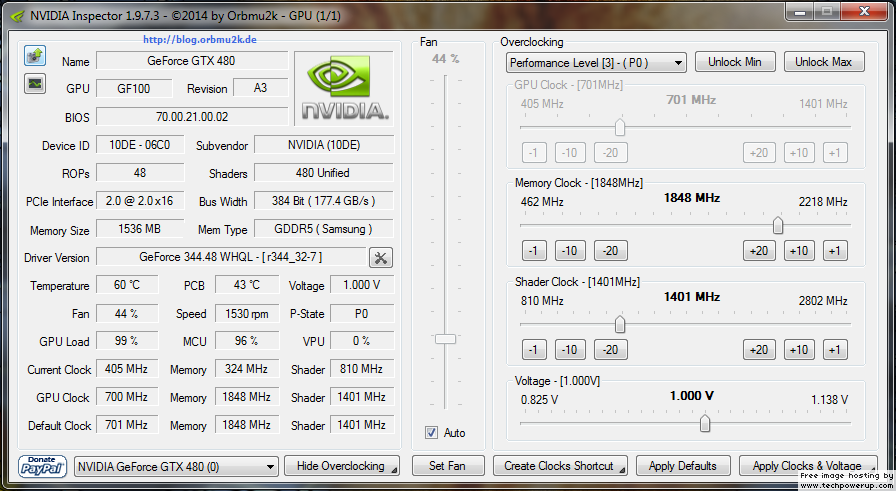This screenshot has height=491, width=896.
Task: Click the Mem Type value GDDR5 ( Samsung )
Action: 324,229
